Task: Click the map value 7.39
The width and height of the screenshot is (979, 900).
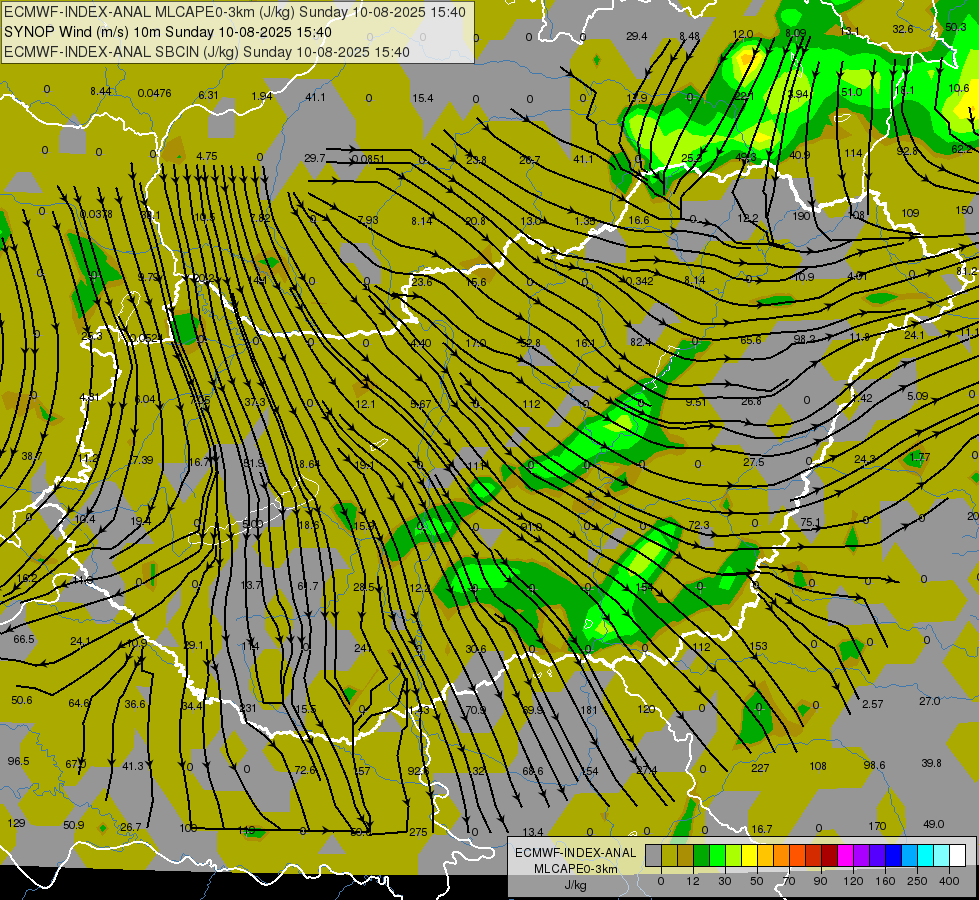Action: [x=142, y=460]
